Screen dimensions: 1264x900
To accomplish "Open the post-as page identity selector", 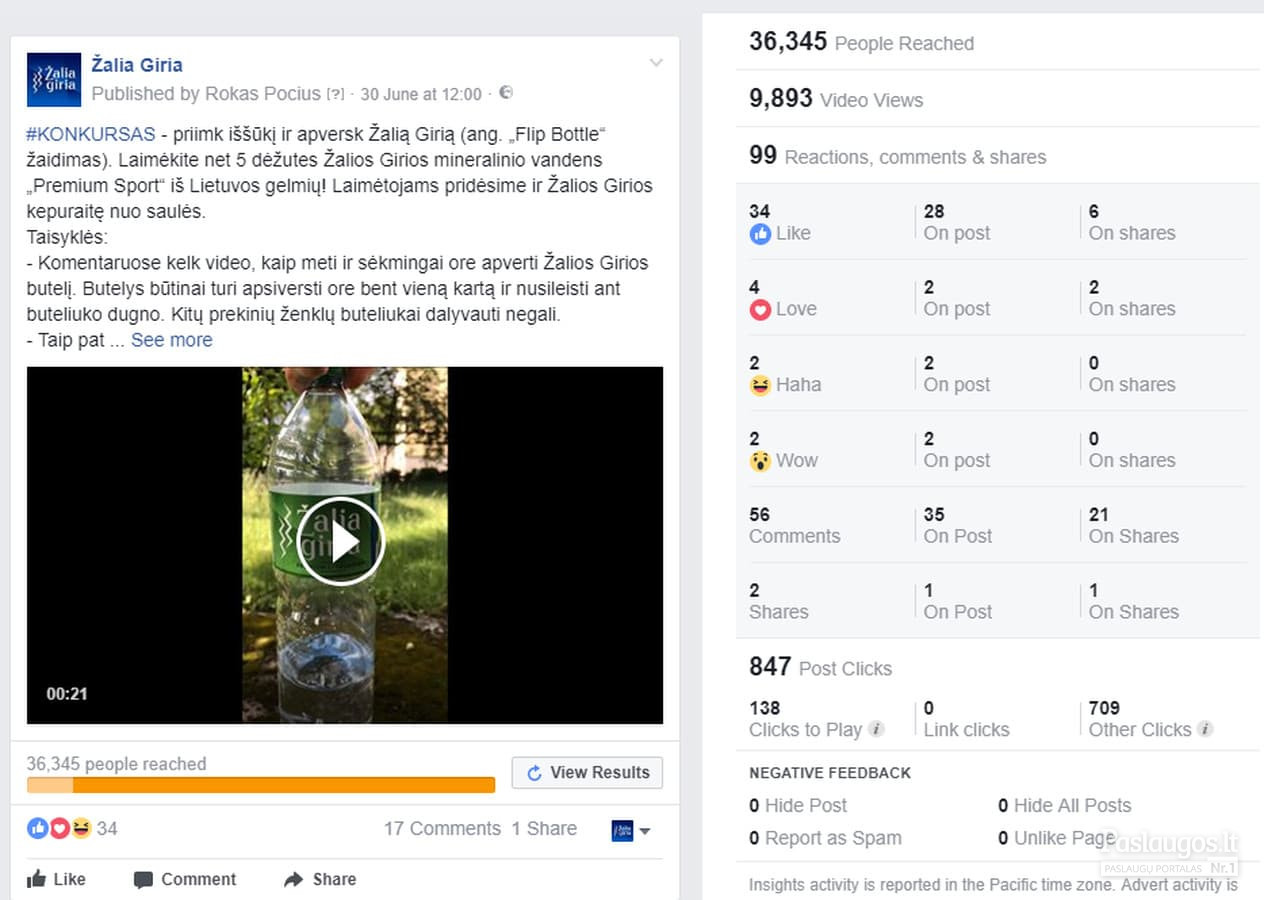I will (631, 830).
